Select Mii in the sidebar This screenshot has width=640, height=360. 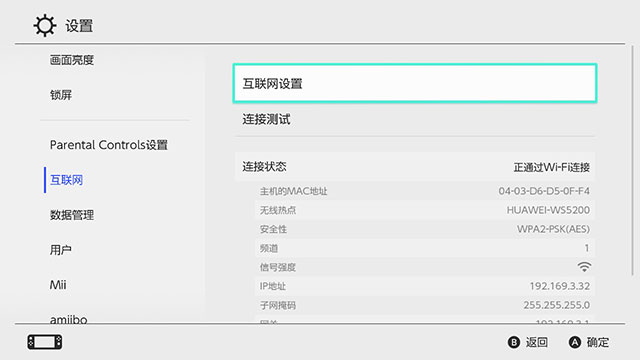58,285
